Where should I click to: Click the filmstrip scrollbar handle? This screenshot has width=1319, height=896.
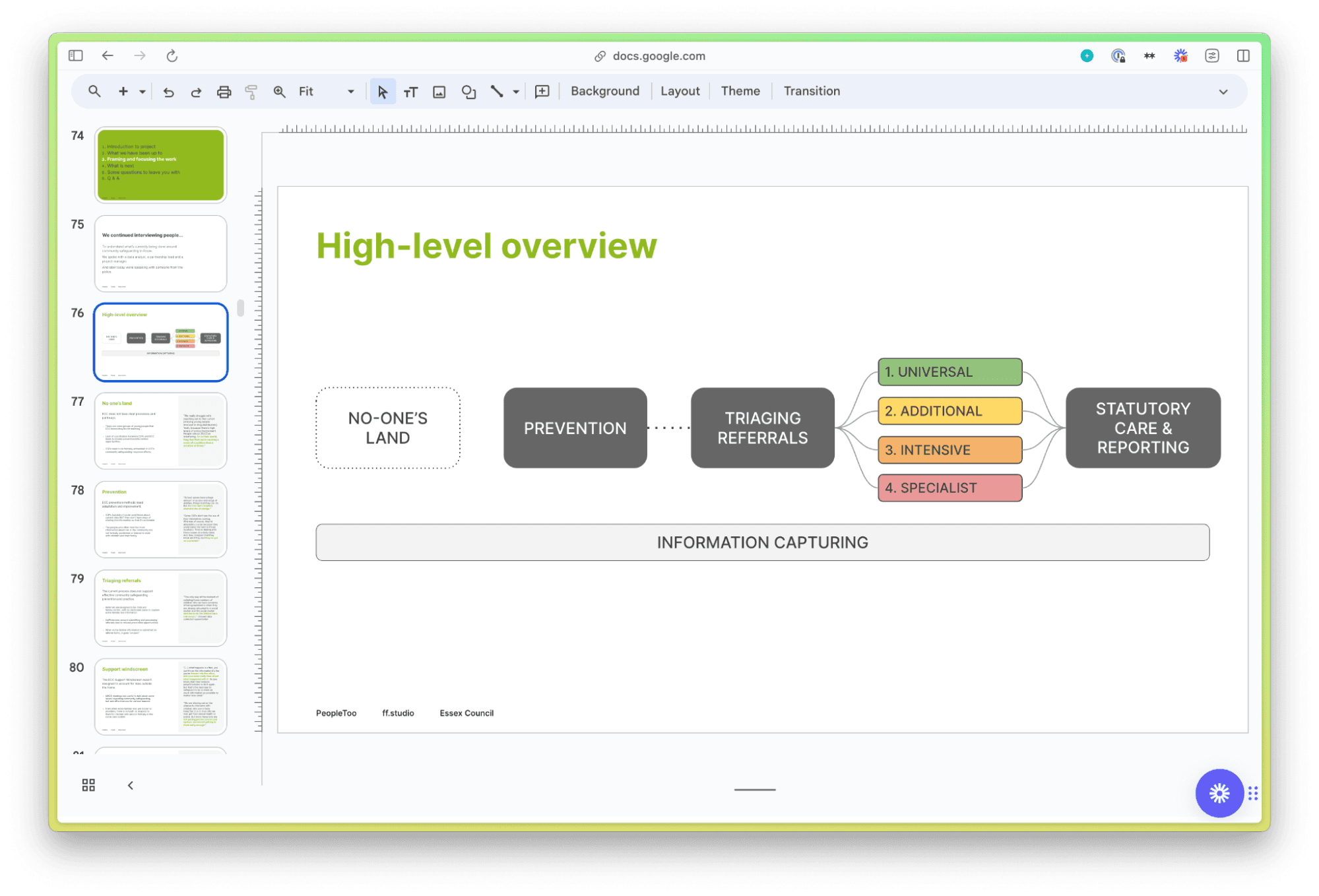tap(241, 308)
